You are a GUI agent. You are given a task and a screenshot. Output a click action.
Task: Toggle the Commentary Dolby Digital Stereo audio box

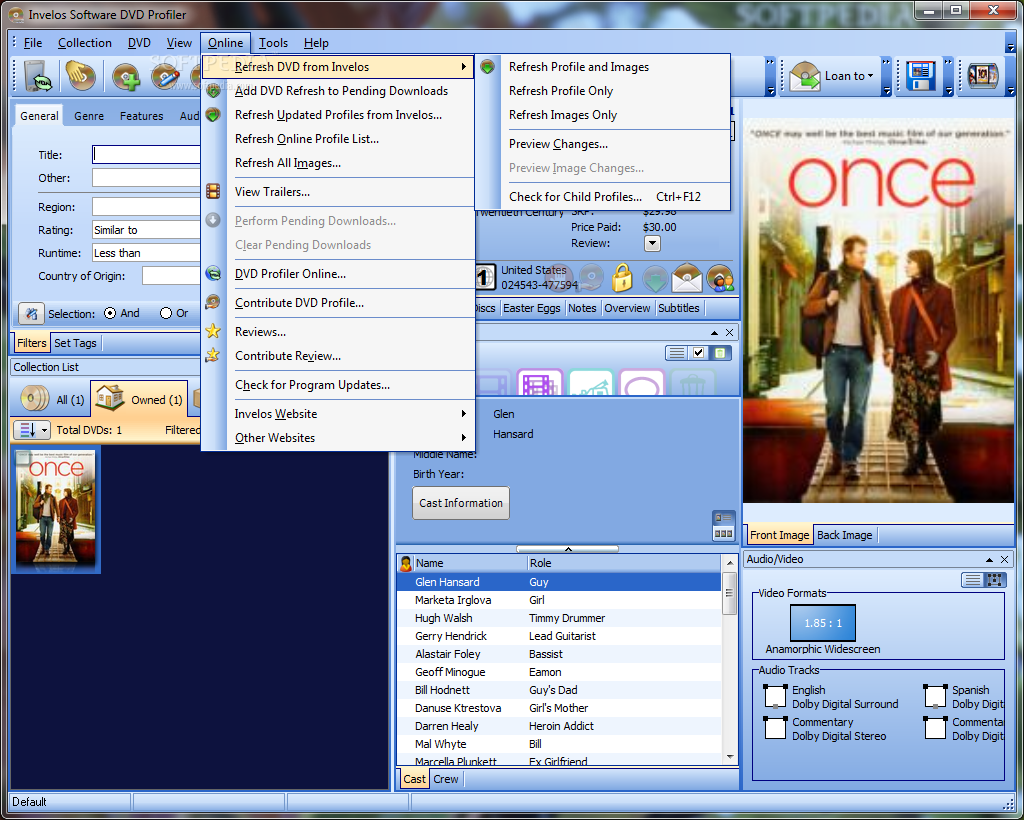775,728
